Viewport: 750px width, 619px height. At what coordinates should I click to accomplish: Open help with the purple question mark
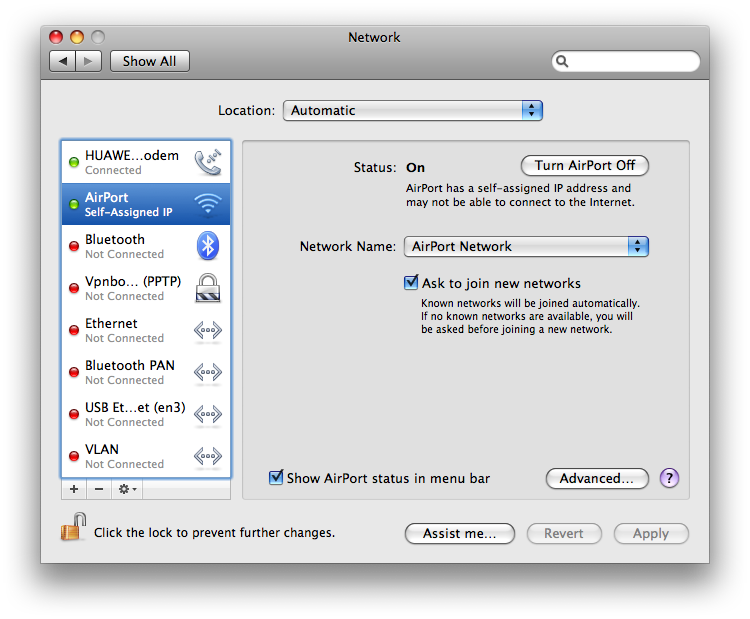click(x=669, y=478)
